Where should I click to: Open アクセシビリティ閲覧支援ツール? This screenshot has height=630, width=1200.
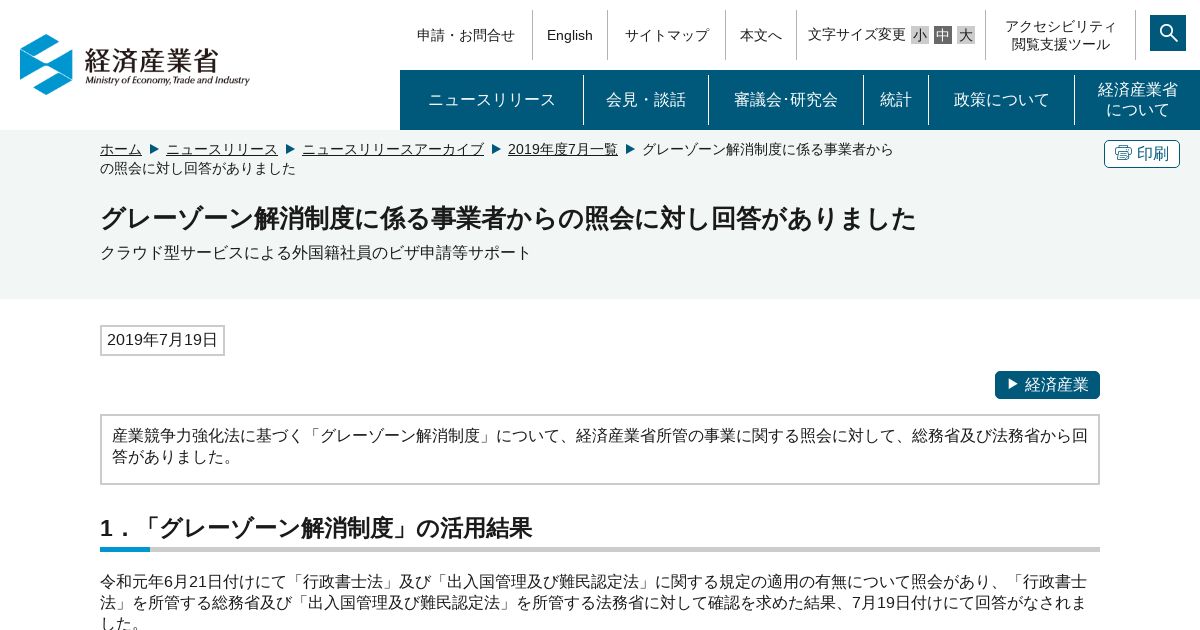click(x=1061, y=35)
